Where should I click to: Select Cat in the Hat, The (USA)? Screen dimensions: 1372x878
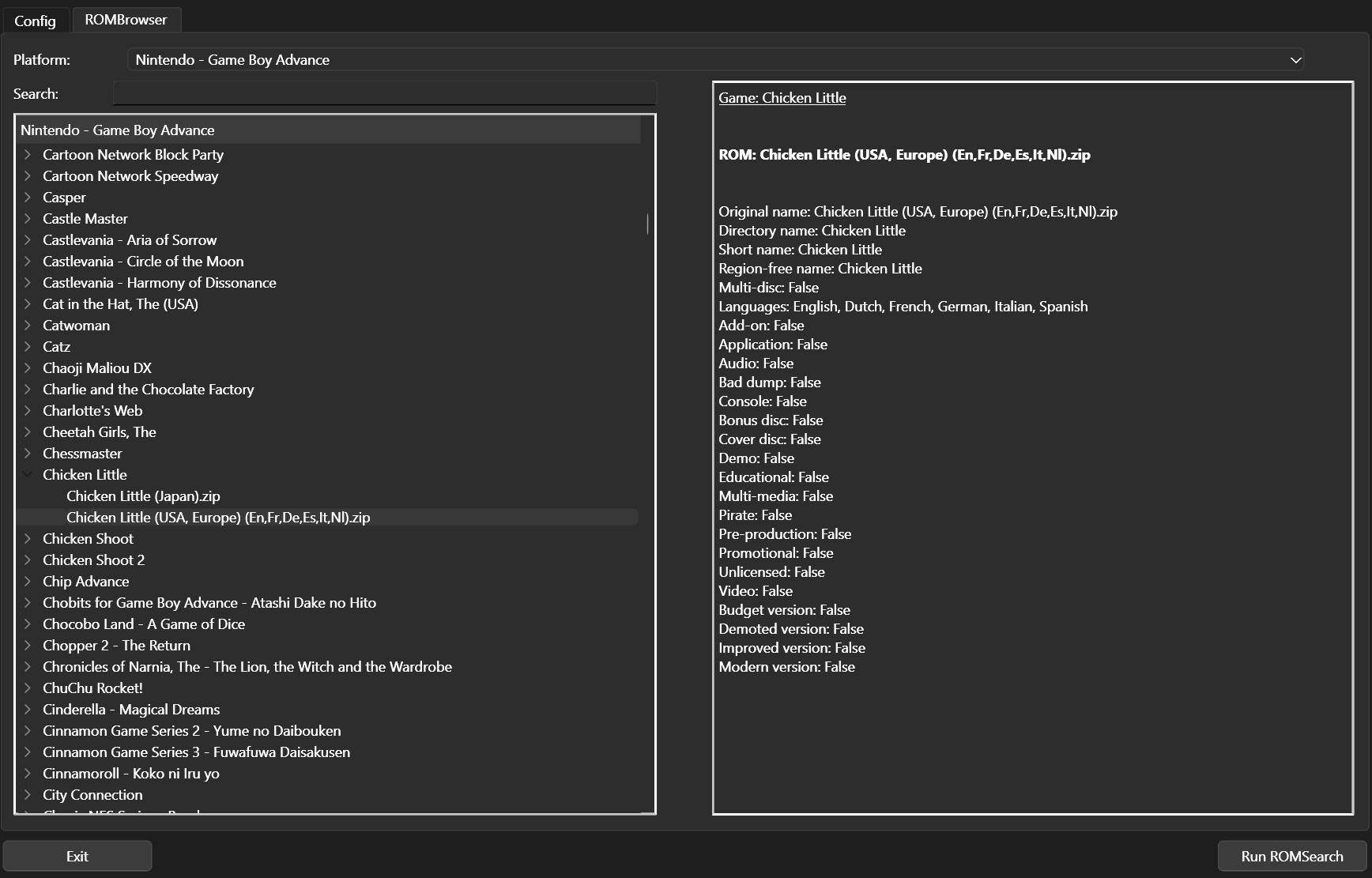(120, 304)
